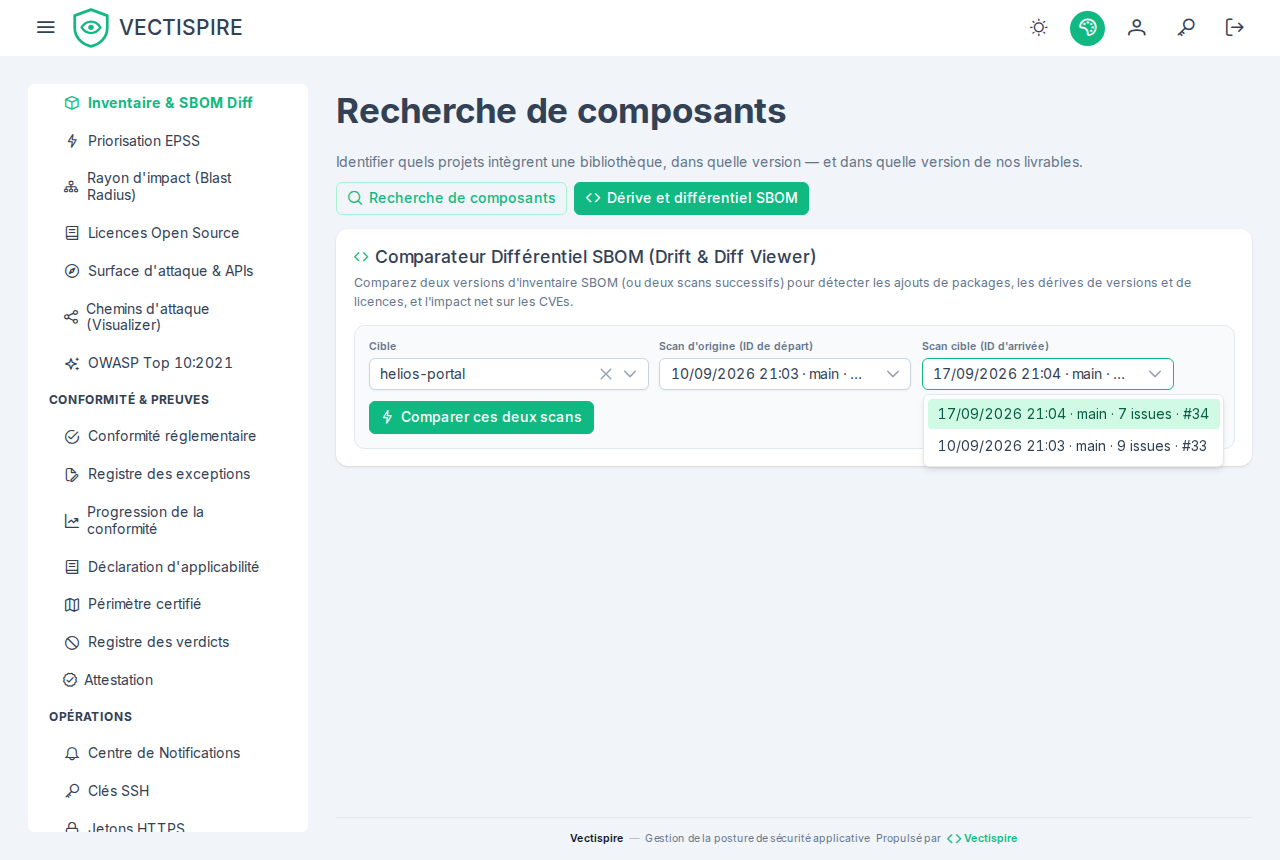Click the chart icon for Progression de la conformité
1280x860 pixels.
72,521
